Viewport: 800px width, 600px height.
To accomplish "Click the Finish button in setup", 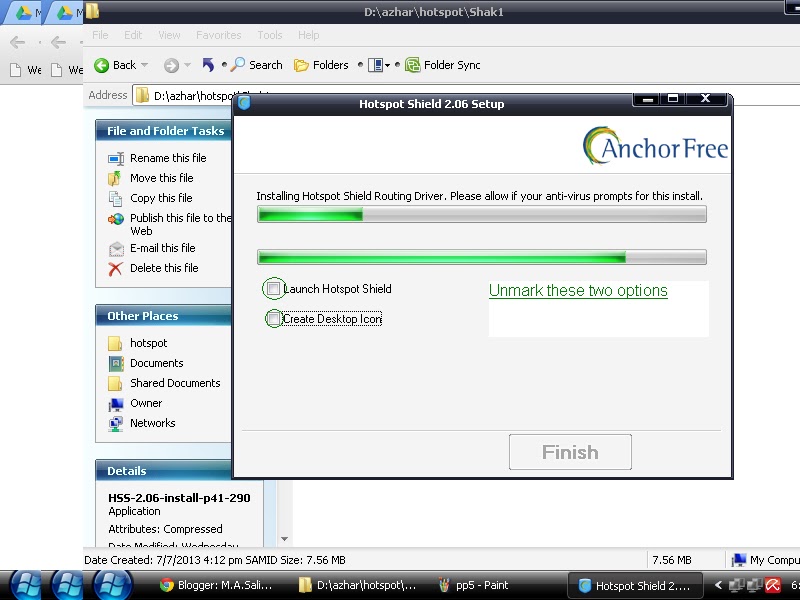I will 570,452.
